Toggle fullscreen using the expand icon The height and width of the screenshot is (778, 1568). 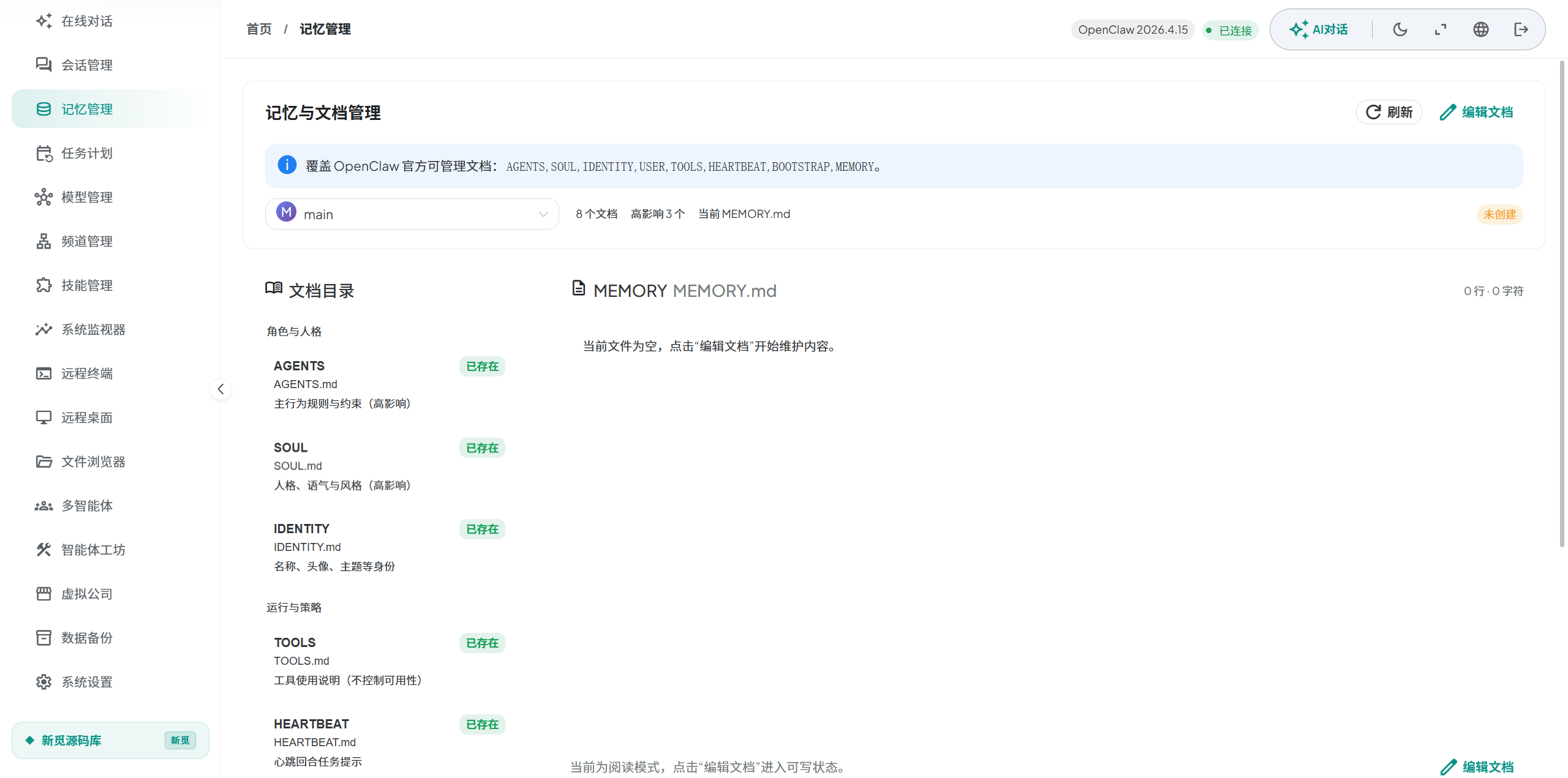(x=1440, y=29)
